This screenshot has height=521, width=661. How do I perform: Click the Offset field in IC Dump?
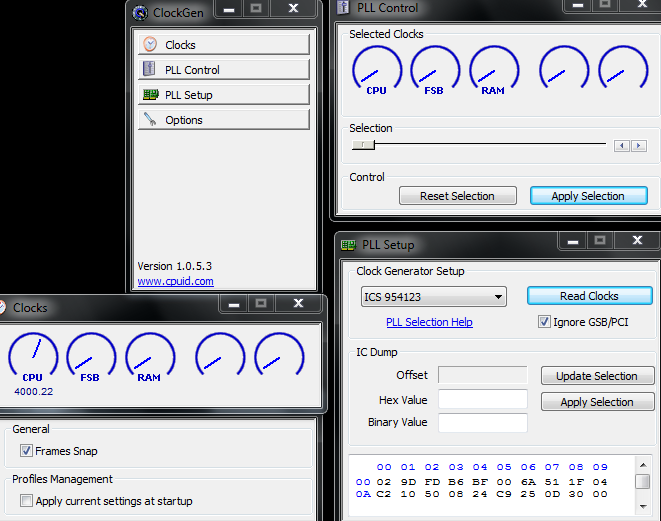tap(483, 375)
